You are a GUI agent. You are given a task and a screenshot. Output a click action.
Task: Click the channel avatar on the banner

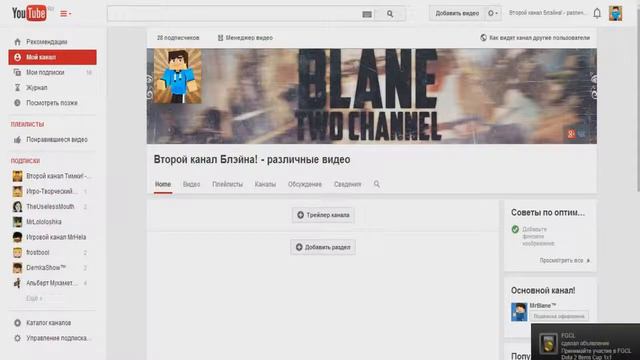(x=177, y=76)
